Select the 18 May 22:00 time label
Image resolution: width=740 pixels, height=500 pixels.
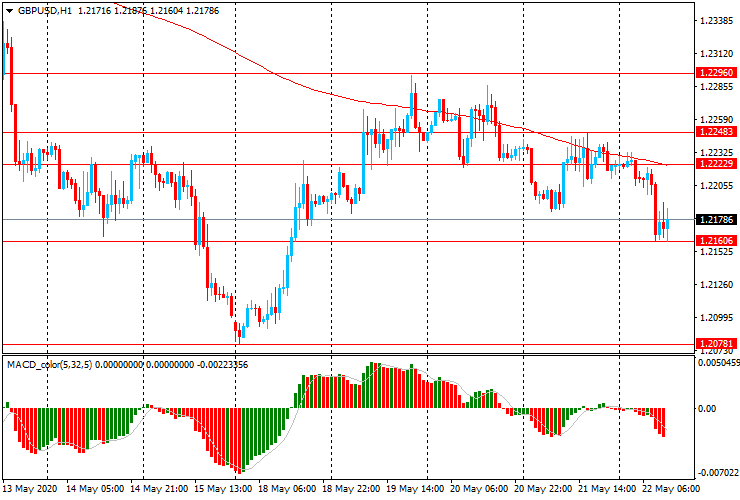tap(351, 488)
